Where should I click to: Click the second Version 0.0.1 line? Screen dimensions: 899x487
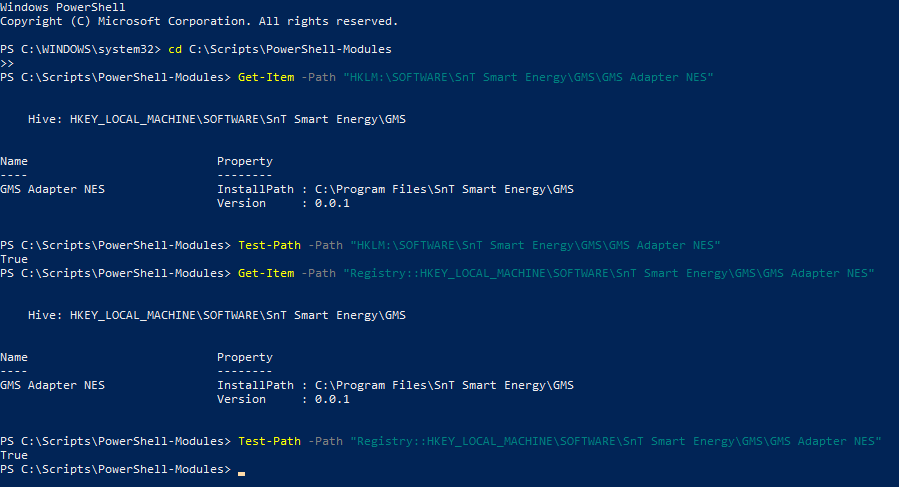click(x=283, y=399)
